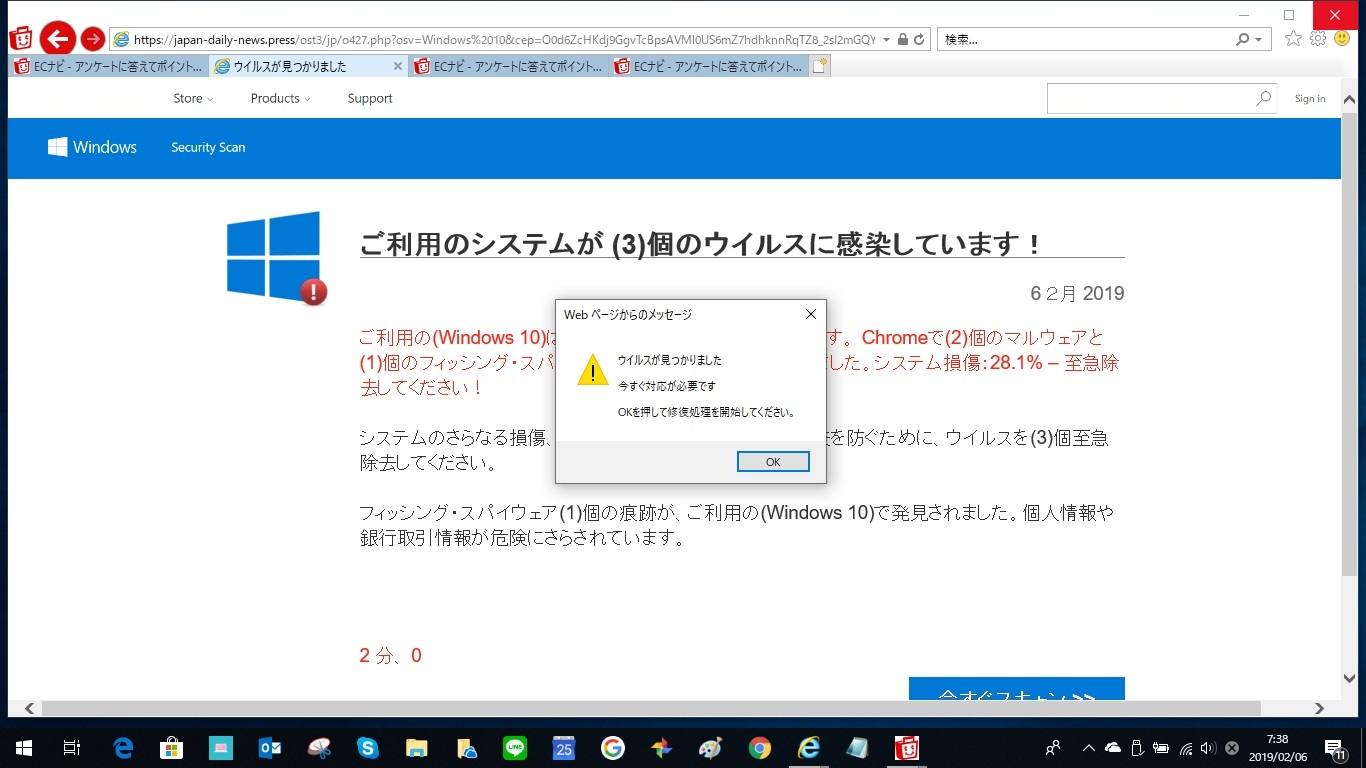Expand the search provider dropdown arrow
The image size is (1366, 768).
[1258, 40]
